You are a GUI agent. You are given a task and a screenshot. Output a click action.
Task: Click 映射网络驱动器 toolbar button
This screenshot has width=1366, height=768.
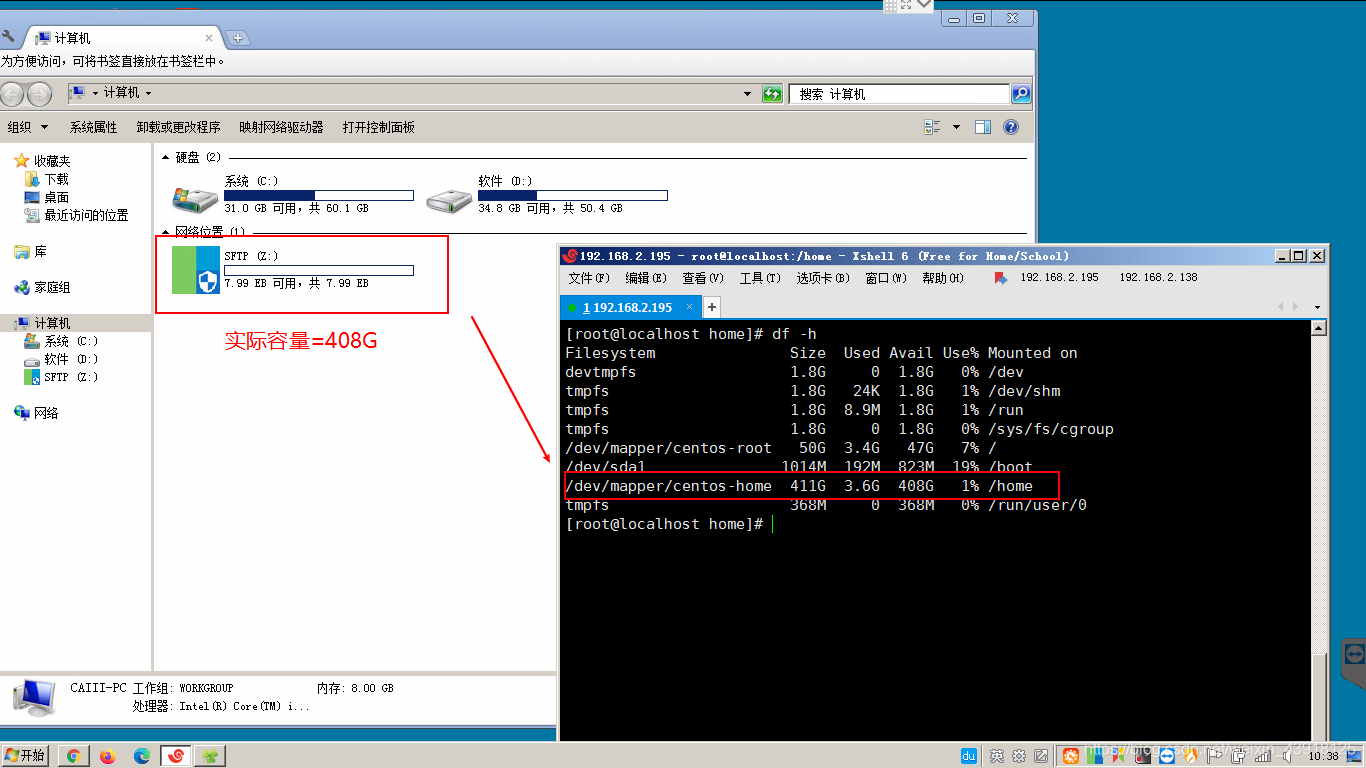pyautogui.click(x=281, y=127)
